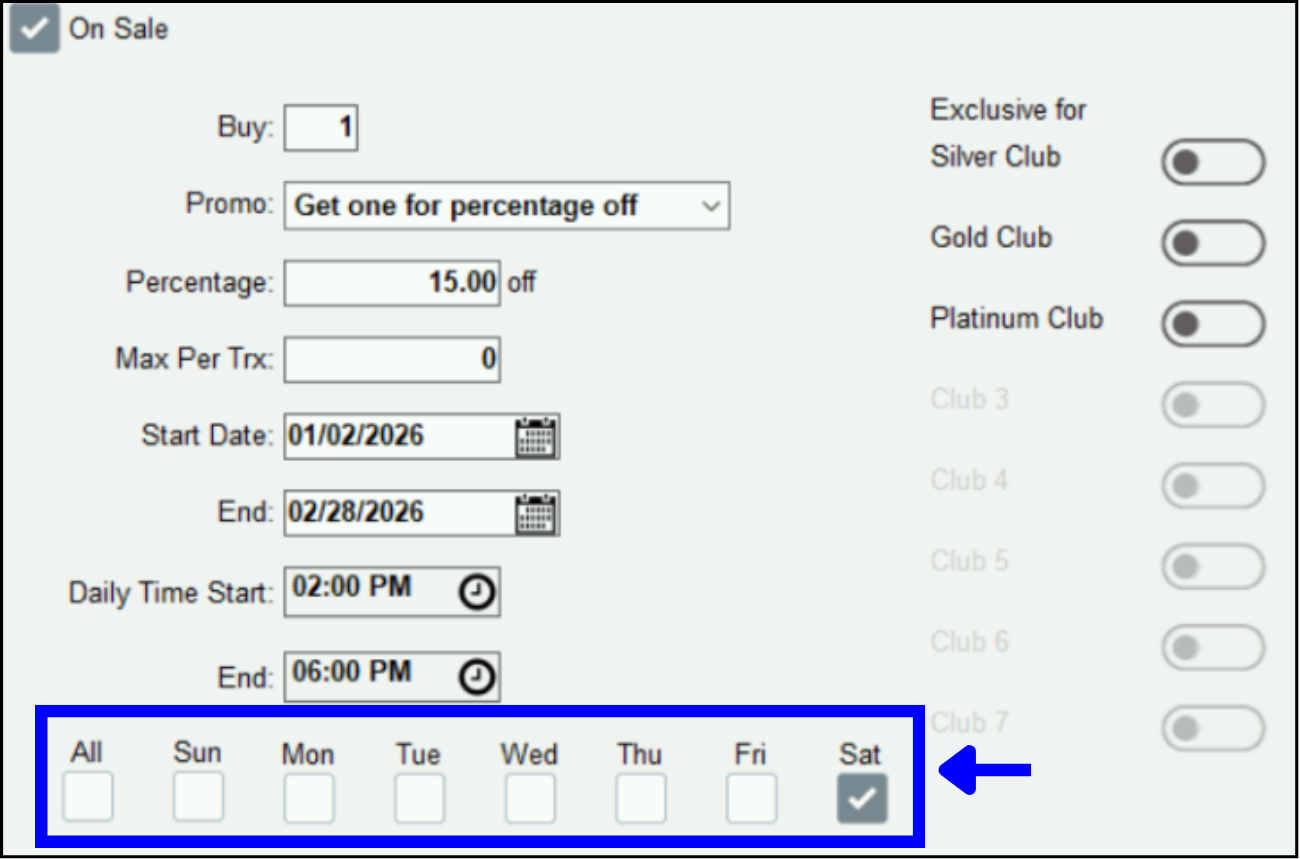Uncheck the On Sale checkbox

click(x=34, y=29)
